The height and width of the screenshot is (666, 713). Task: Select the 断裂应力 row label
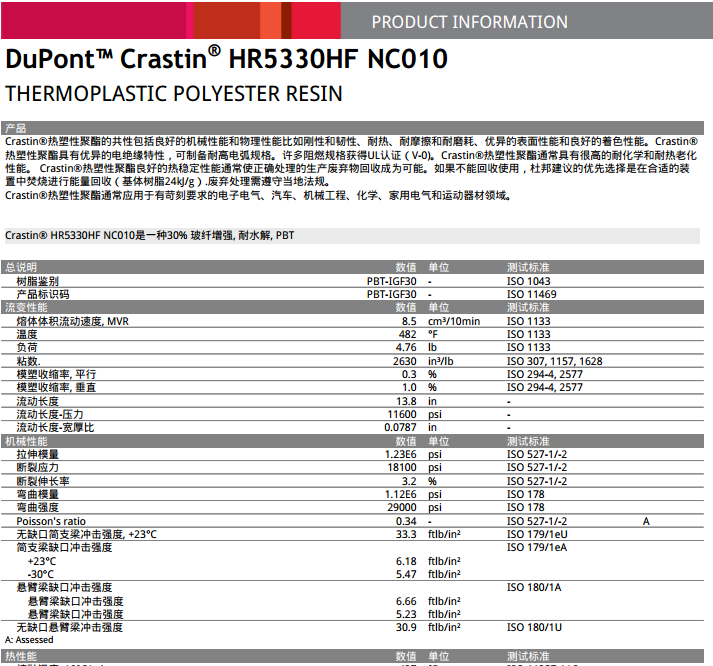point(37,467)
